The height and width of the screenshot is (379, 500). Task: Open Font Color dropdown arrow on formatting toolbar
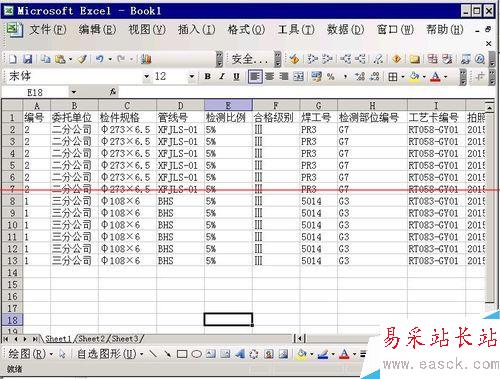(x=445, y=77)
